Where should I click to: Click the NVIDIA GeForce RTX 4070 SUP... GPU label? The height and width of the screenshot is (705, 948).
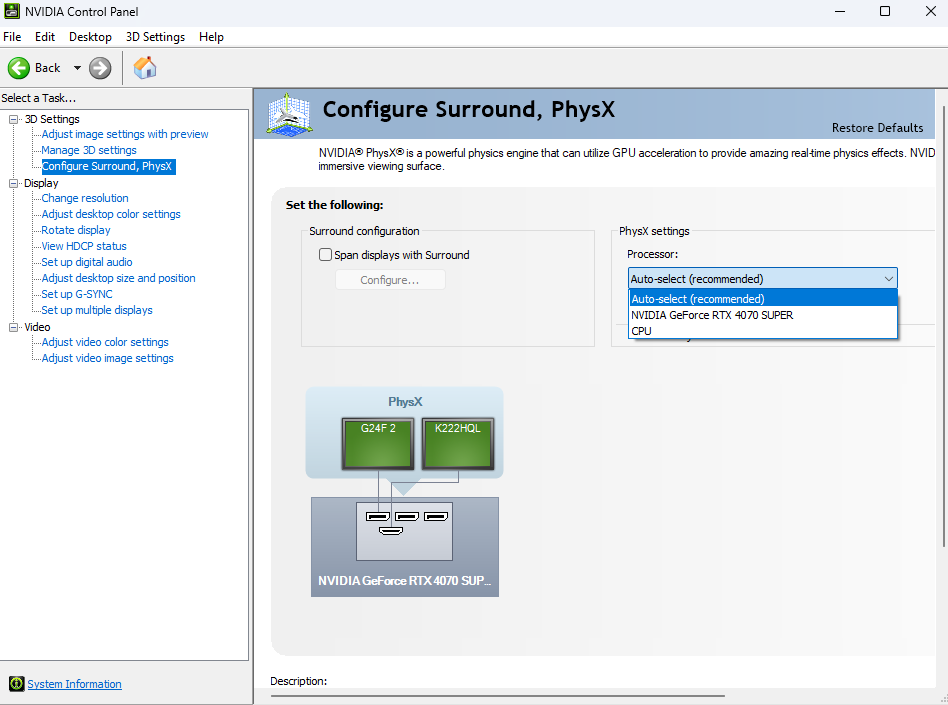(404, 580)
